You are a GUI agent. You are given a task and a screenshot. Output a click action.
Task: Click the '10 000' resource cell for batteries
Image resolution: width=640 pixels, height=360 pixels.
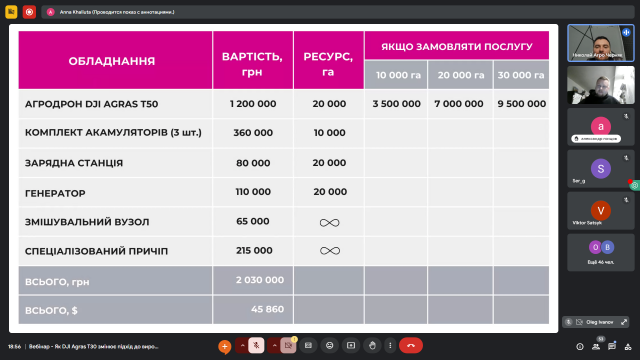[x=329, y=133]
